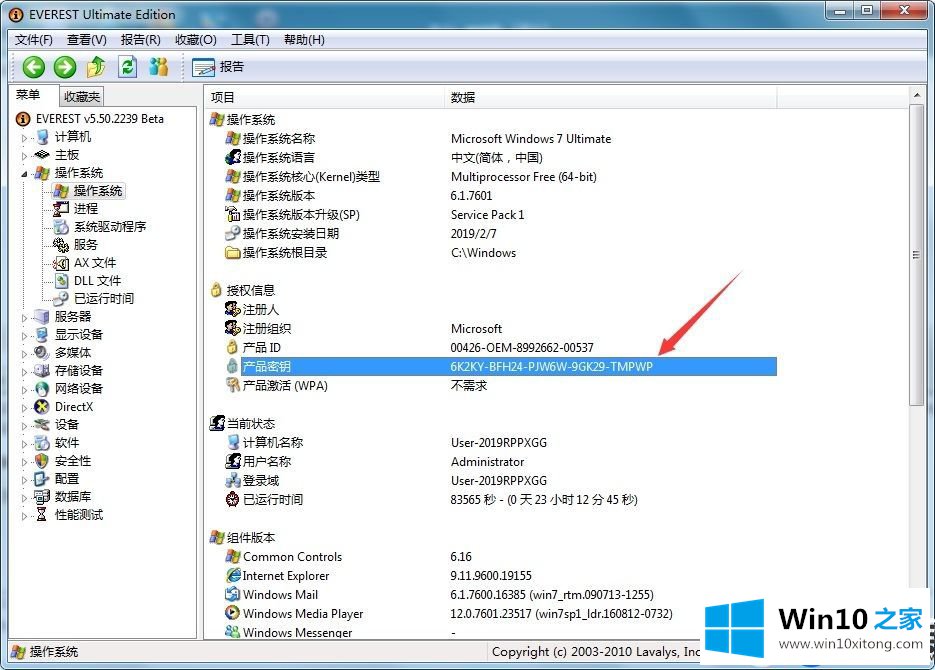
Task: Click the 操作系统 status bar entry
Action: [x=45, y=652]
